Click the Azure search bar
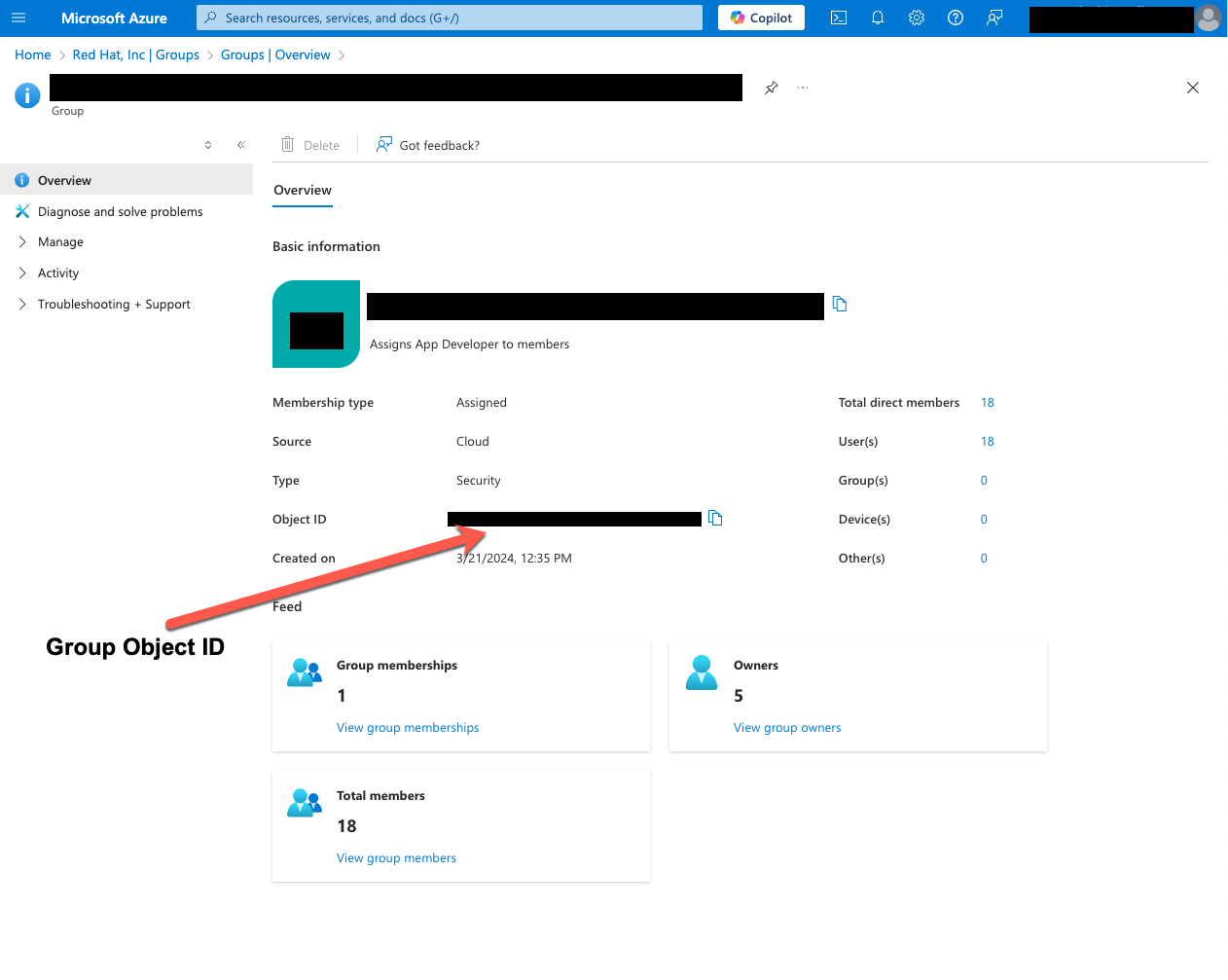Image resolution: width=1228 pixels, height=980 pixels. 448,17
